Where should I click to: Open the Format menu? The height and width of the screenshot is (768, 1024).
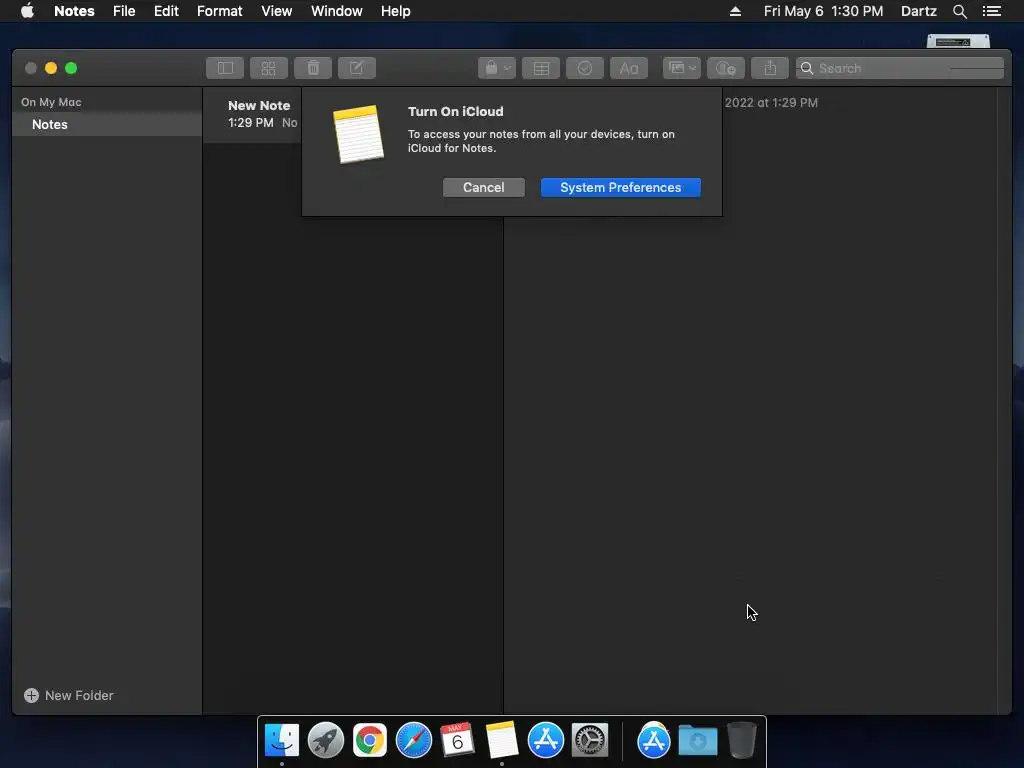click(219, 11)
